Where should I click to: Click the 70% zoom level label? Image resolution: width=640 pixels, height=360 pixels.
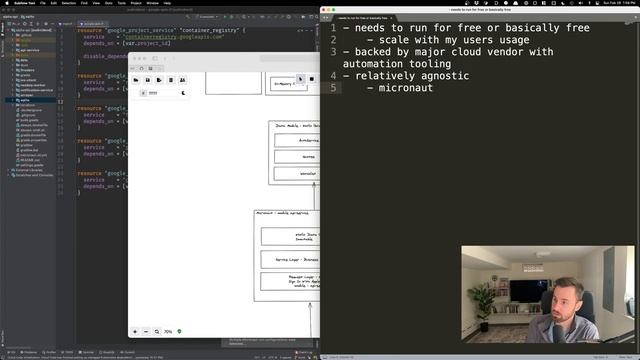coord(168,332)
